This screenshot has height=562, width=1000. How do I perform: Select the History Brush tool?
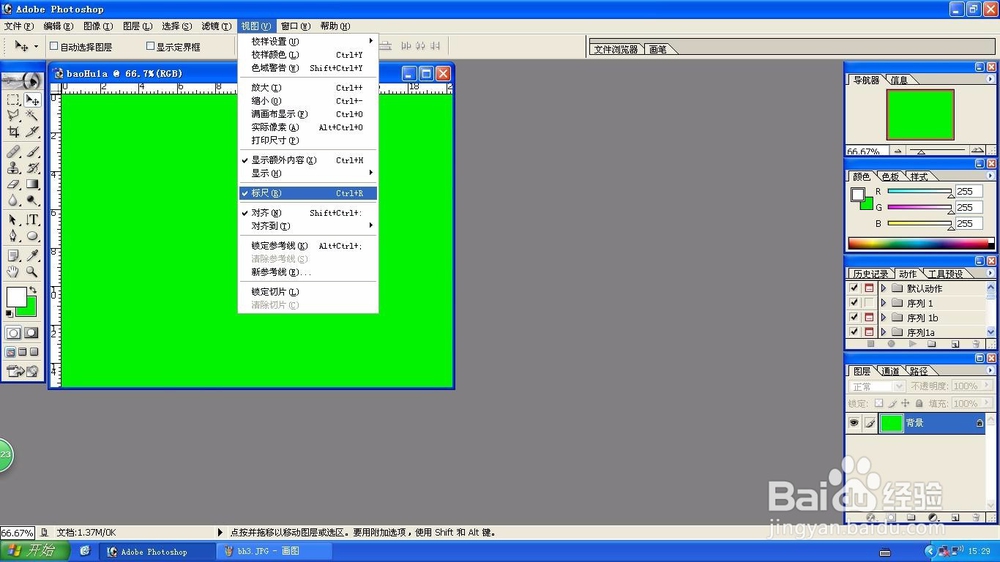pyautogui.click(x=32, y=168)
